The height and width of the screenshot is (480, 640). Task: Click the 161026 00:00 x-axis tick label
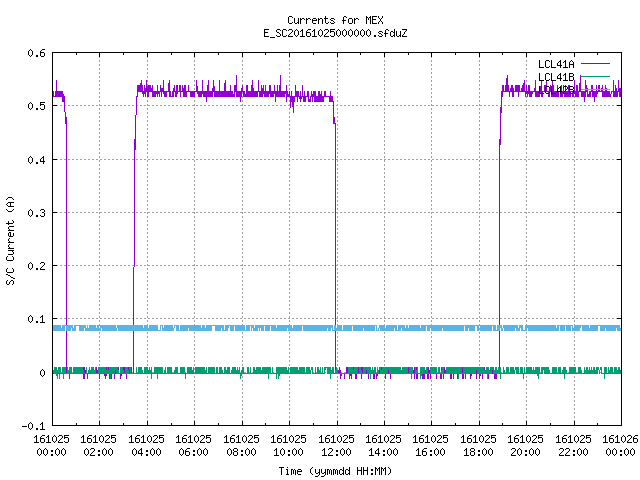tap(620, 445)
